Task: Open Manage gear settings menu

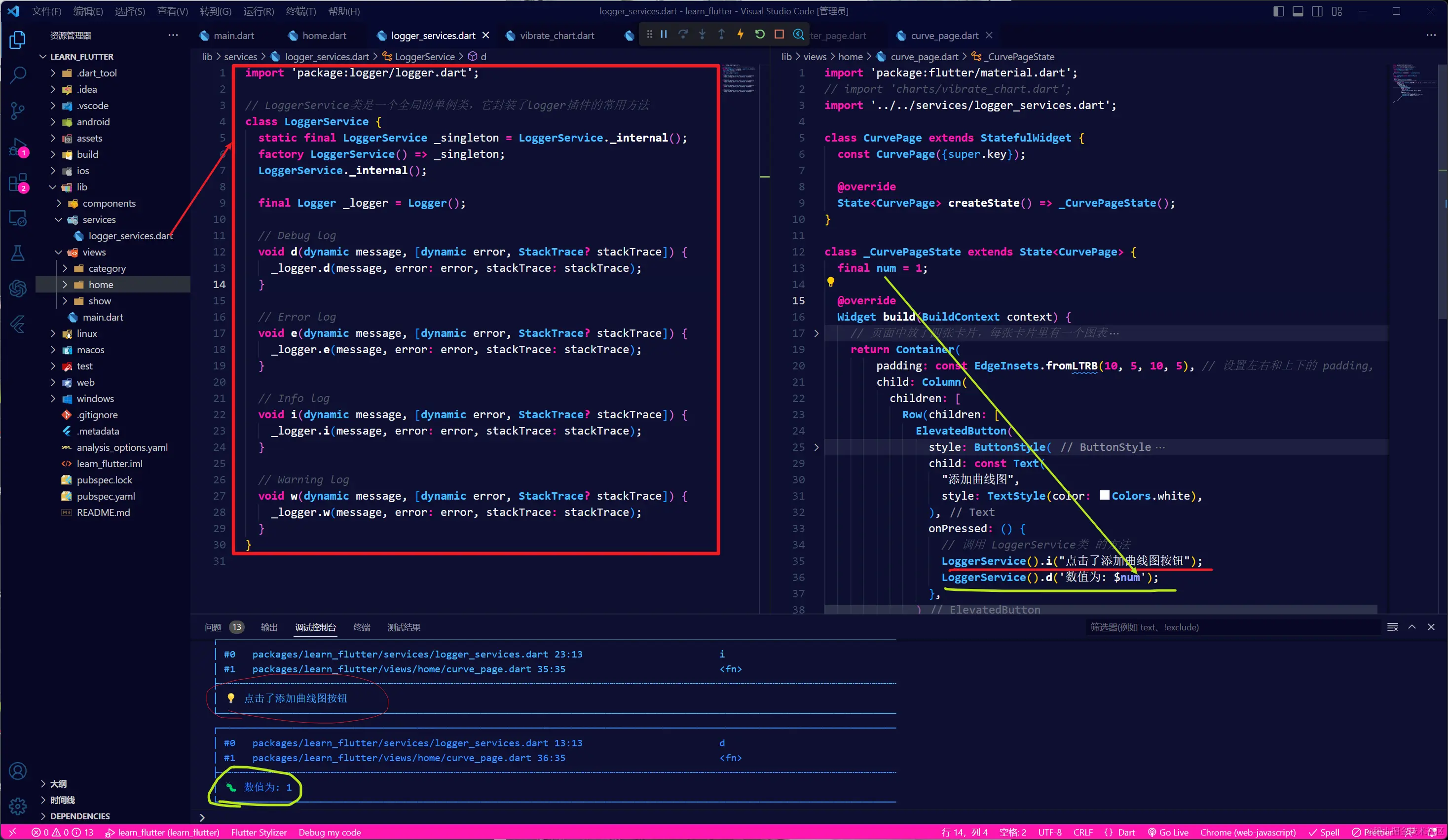Action: (x=18, y=806)
